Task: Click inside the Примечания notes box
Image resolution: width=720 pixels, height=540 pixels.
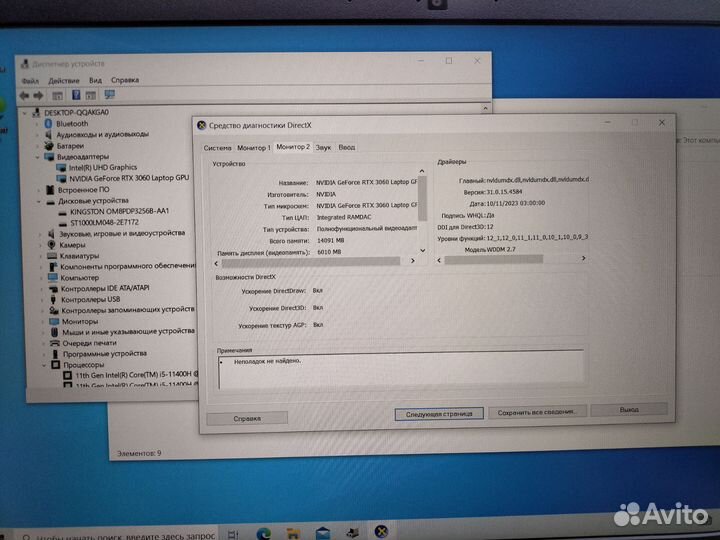Action: click(x=401, y=371)
